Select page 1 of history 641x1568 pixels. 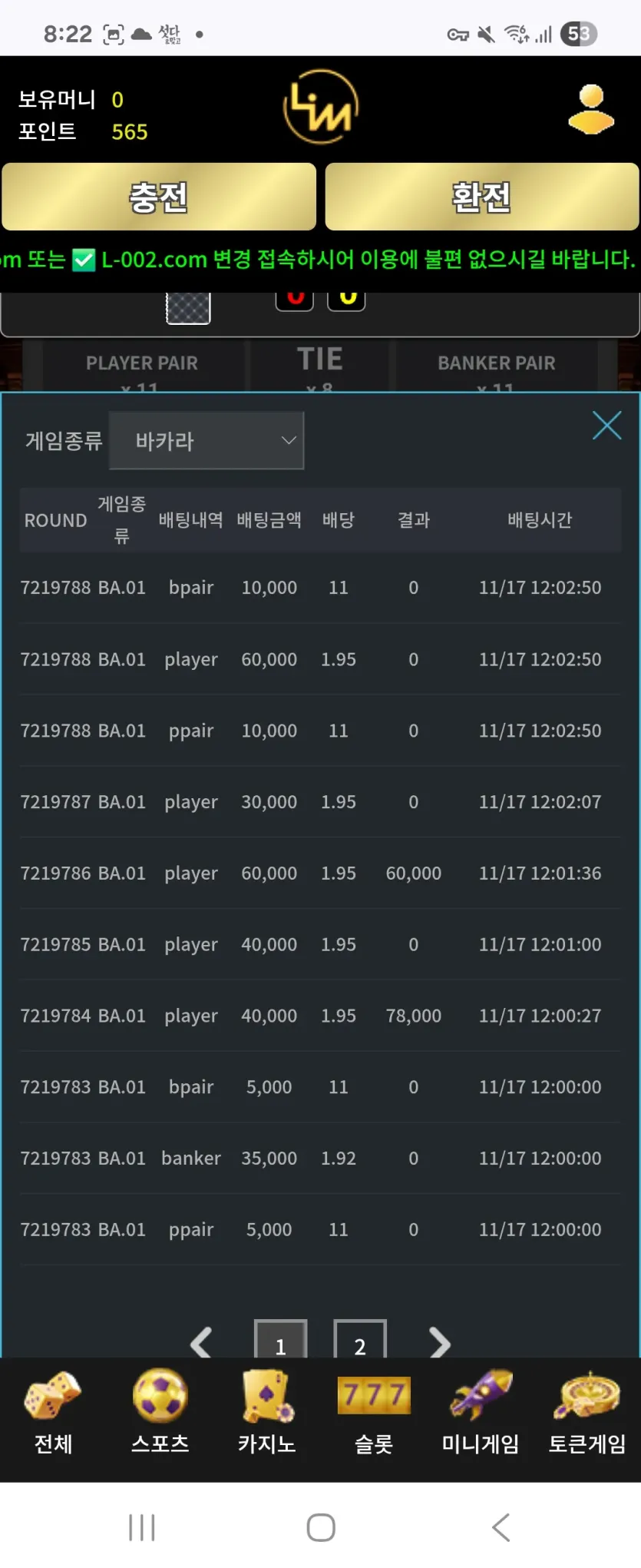(281, 1340)
